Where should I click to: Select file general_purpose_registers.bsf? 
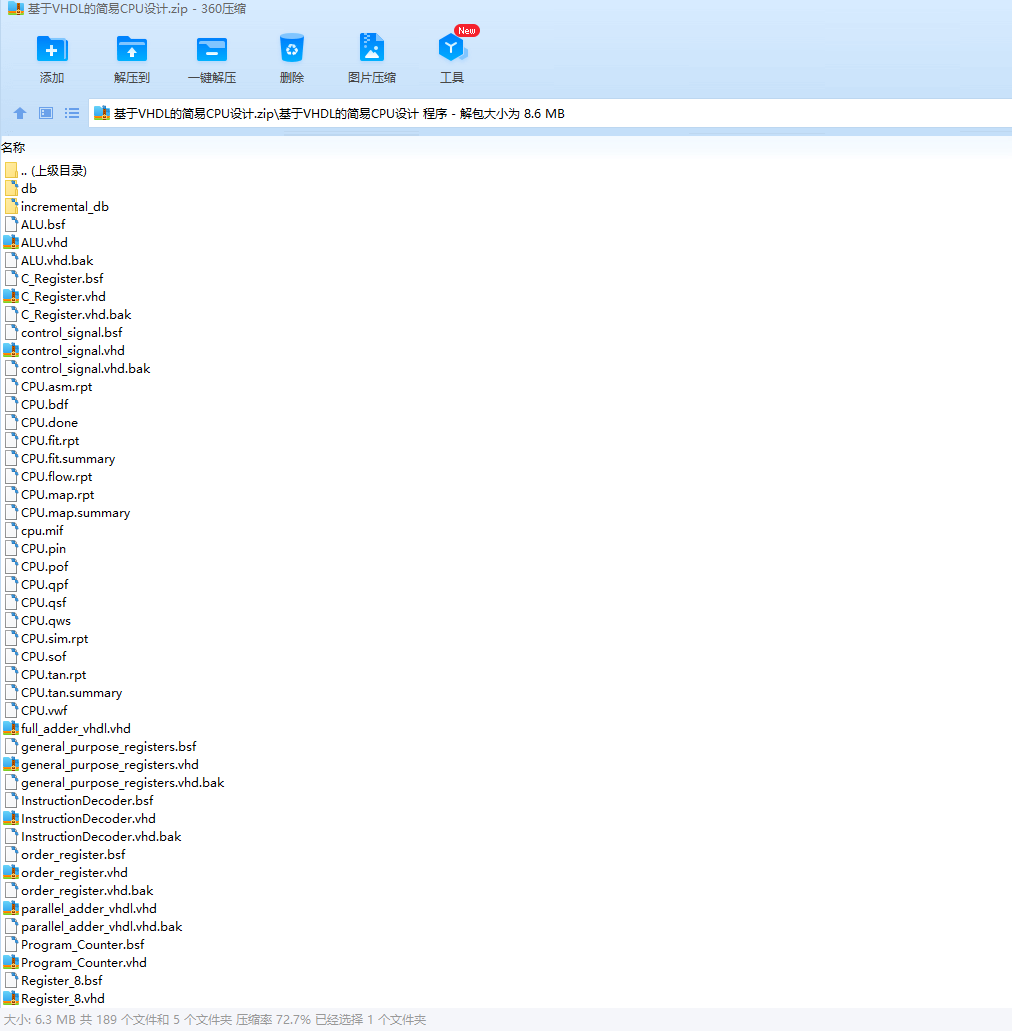pyautogui.click(x=108, y=747)
